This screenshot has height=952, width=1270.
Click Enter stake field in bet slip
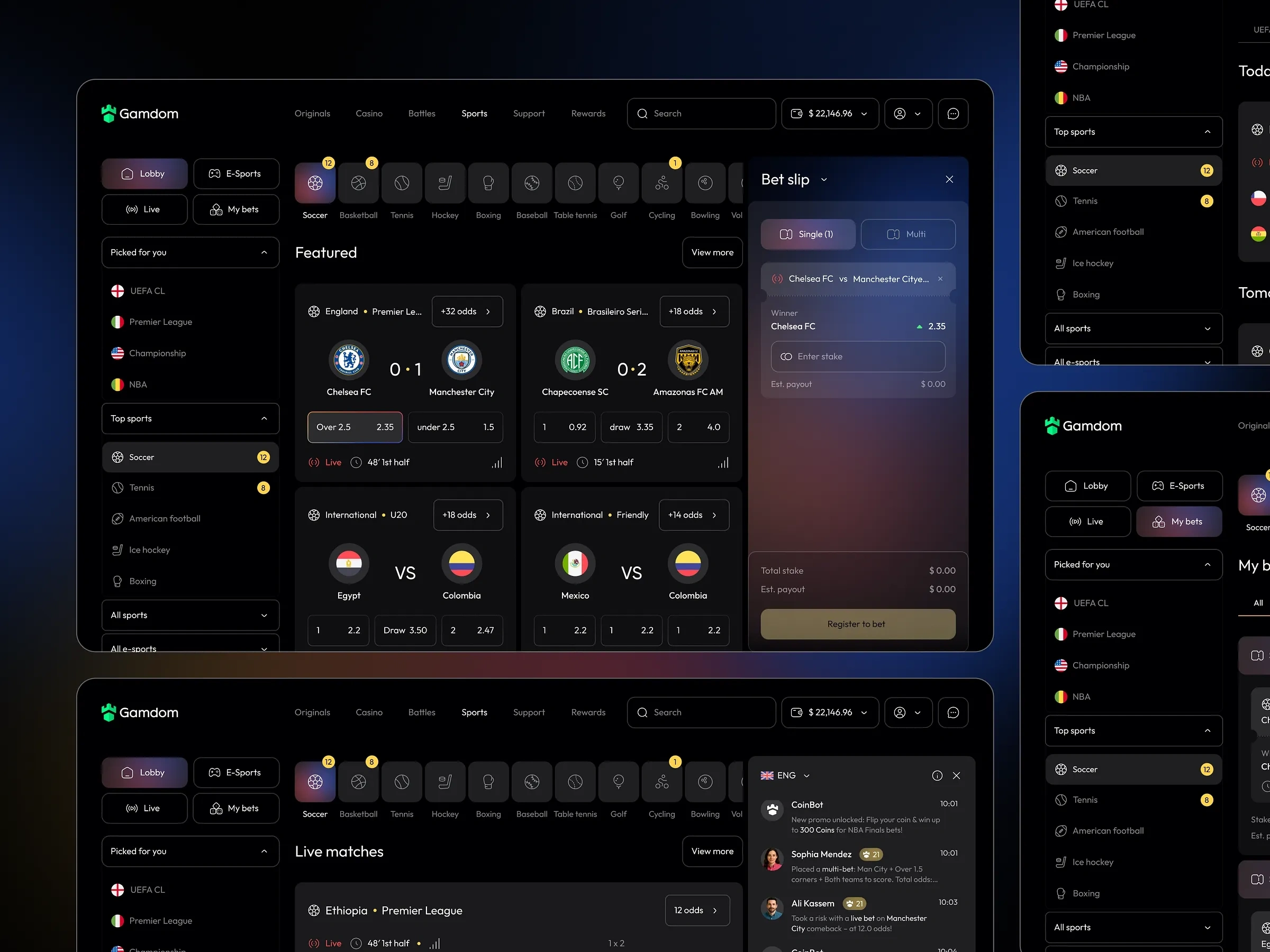(857, 356)
